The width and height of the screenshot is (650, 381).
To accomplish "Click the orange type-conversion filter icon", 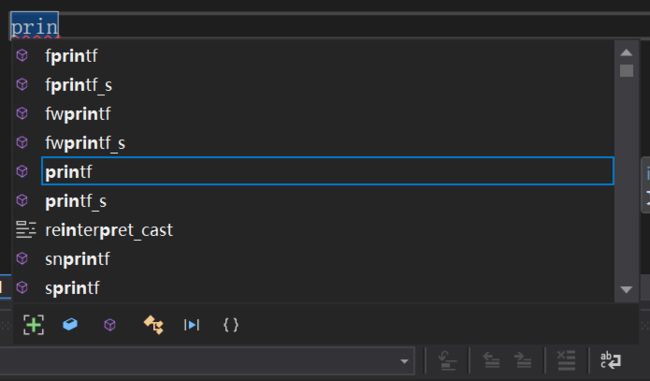I will 153,325.
